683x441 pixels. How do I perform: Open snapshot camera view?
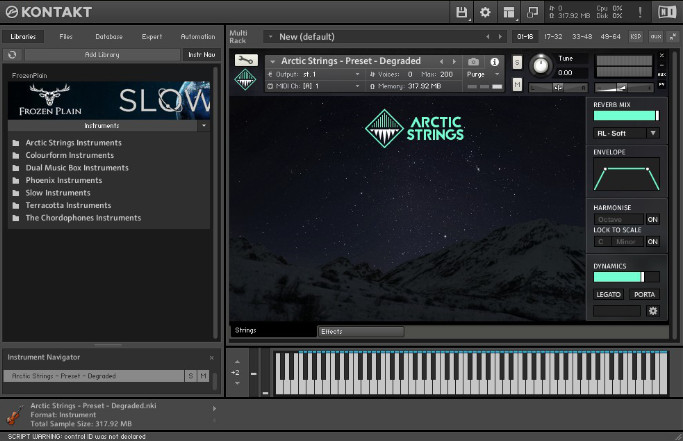[473, 62]
